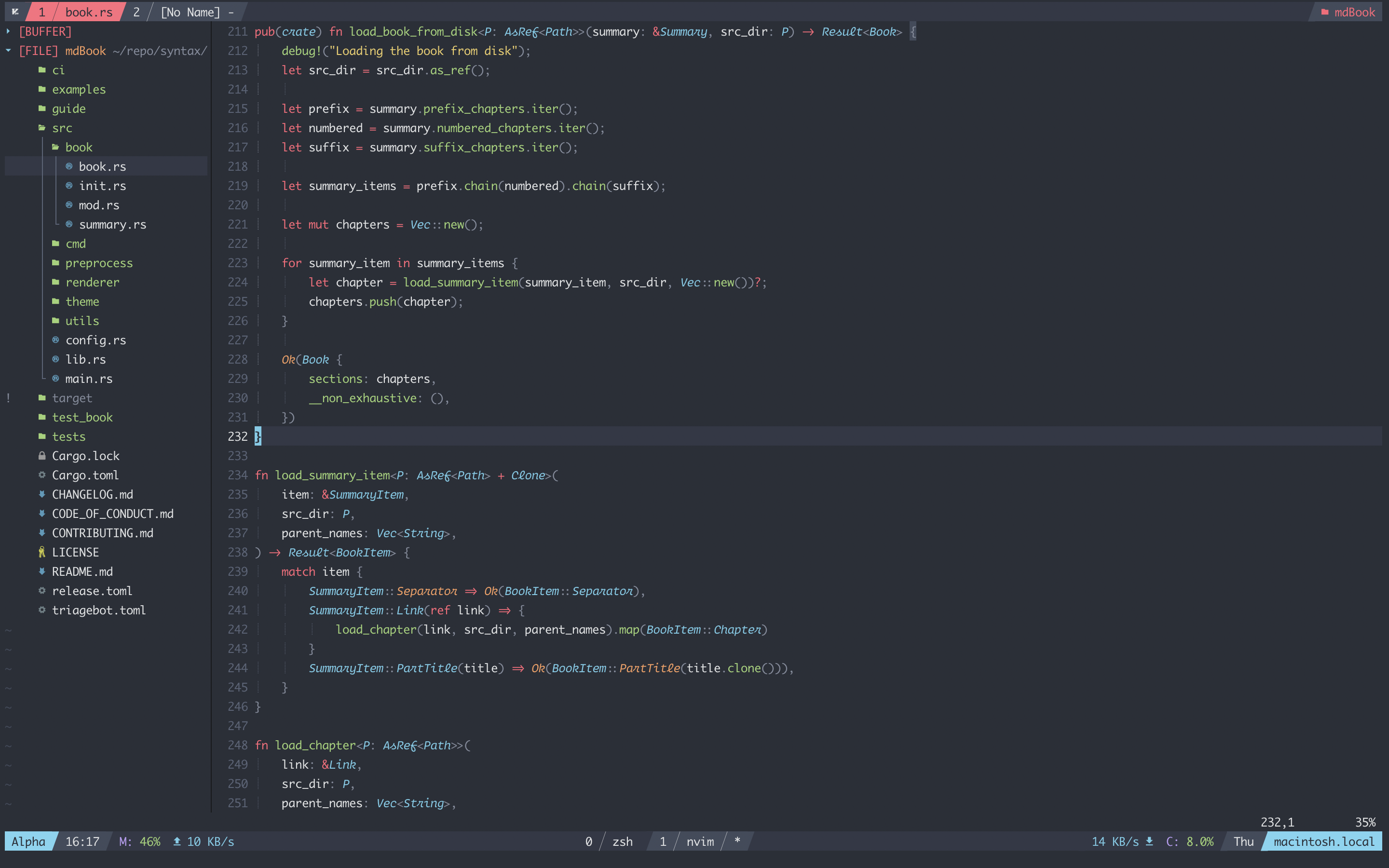Click the utils folder icon

55,320
